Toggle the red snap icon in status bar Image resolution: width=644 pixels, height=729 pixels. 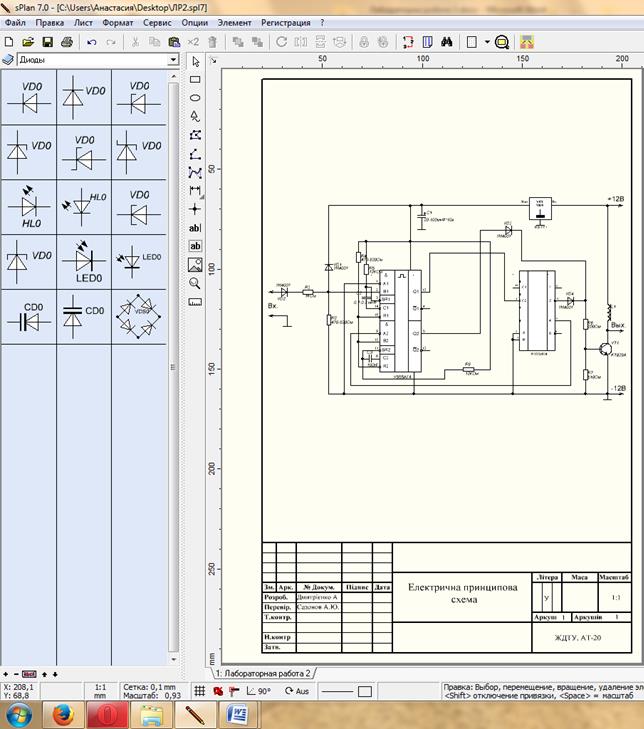coord(218,691)
